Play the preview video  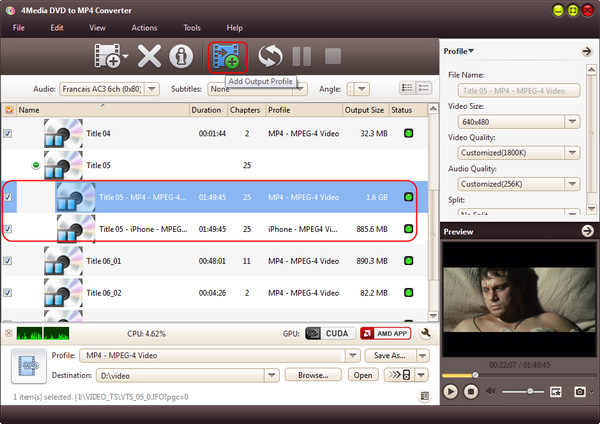click(450, 391)
